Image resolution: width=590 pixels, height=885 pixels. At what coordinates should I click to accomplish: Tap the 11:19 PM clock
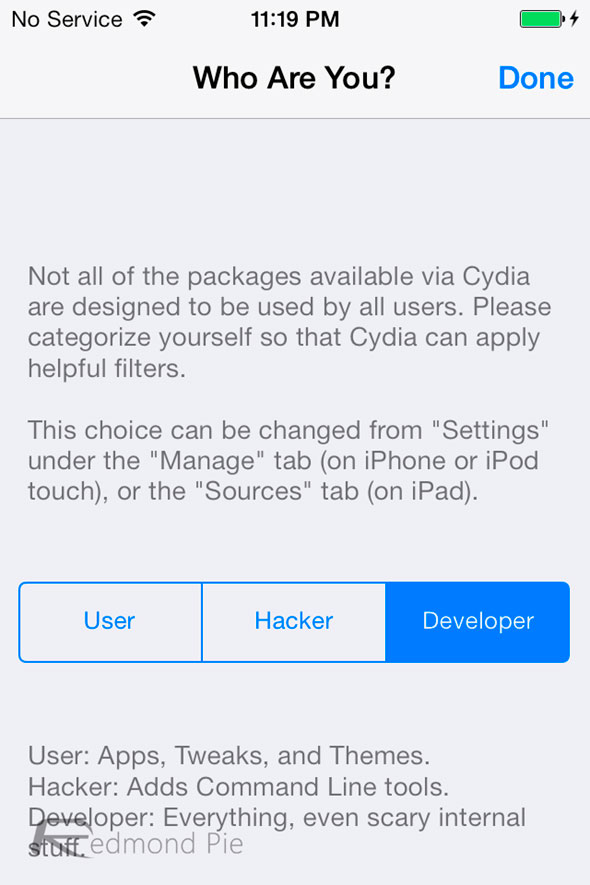(294, 17)
